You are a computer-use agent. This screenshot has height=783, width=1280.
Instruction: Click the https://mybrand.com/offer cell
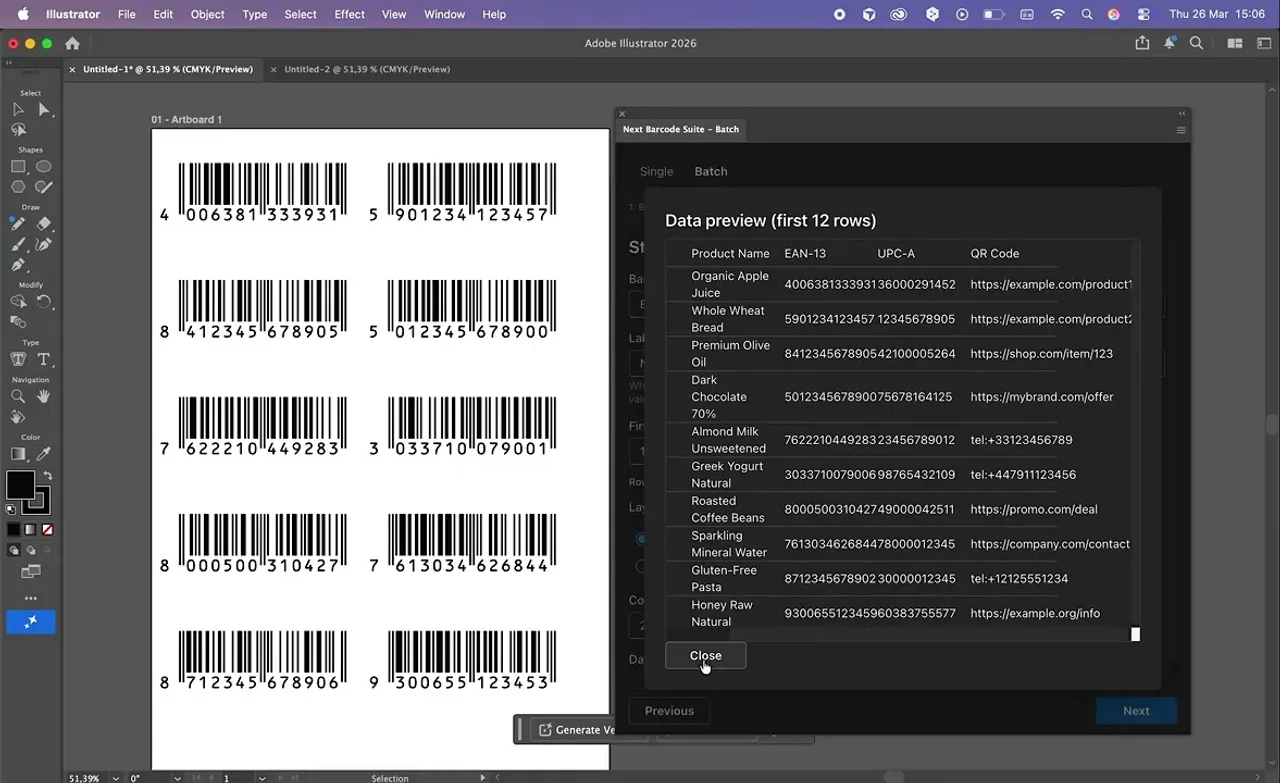[1041, 396]
